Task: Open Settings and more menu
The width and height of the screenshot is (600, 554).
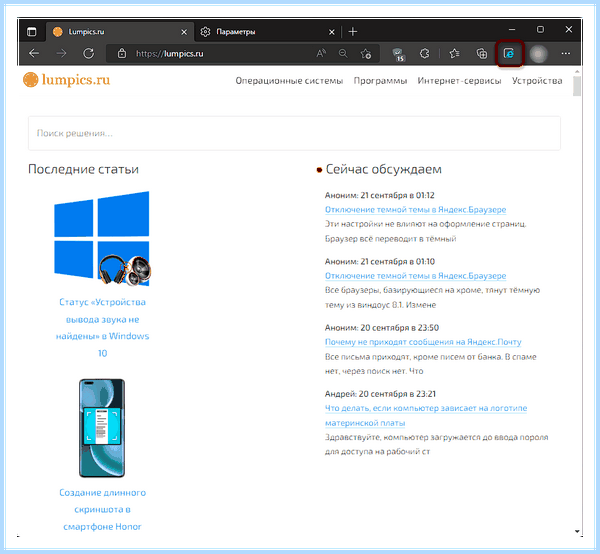Action: 566,54
